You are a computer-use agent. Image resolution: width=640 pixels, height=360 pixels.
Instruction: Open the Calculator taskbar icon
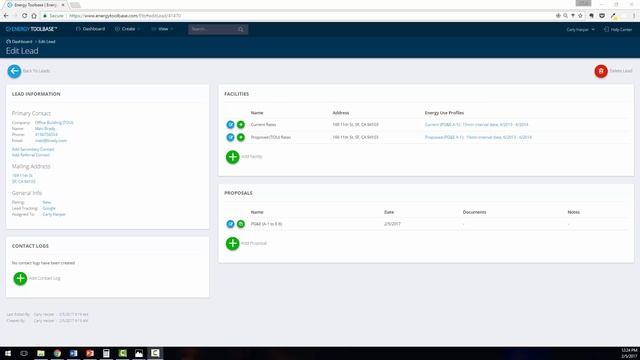point(106,353)
